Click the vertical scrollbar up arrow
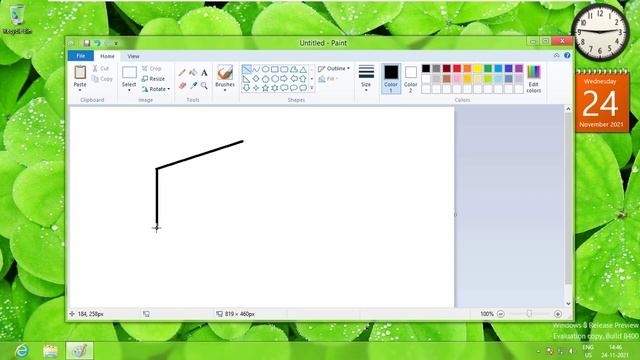Viewport: 640px width, 360px height. click(x=568, y=109)
